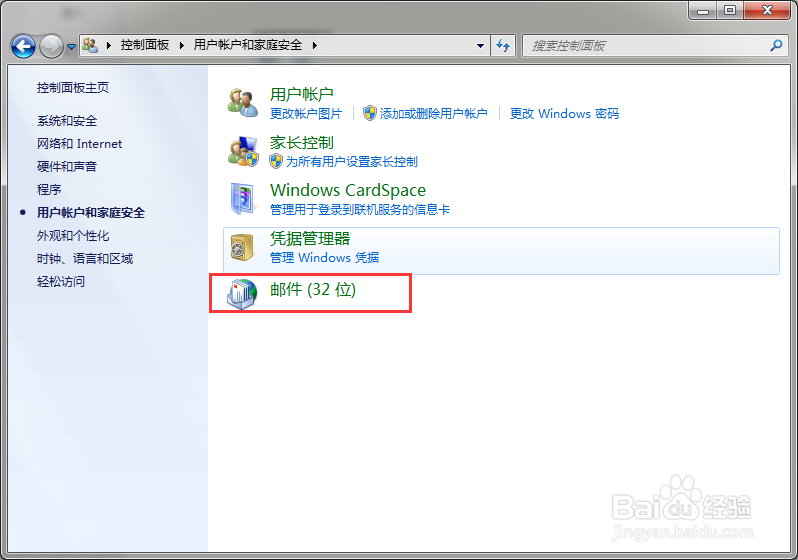This screenshot has width=798, height=560.
Task: Click 为所有用户设置家长控制 link
Action: point(352,162)
